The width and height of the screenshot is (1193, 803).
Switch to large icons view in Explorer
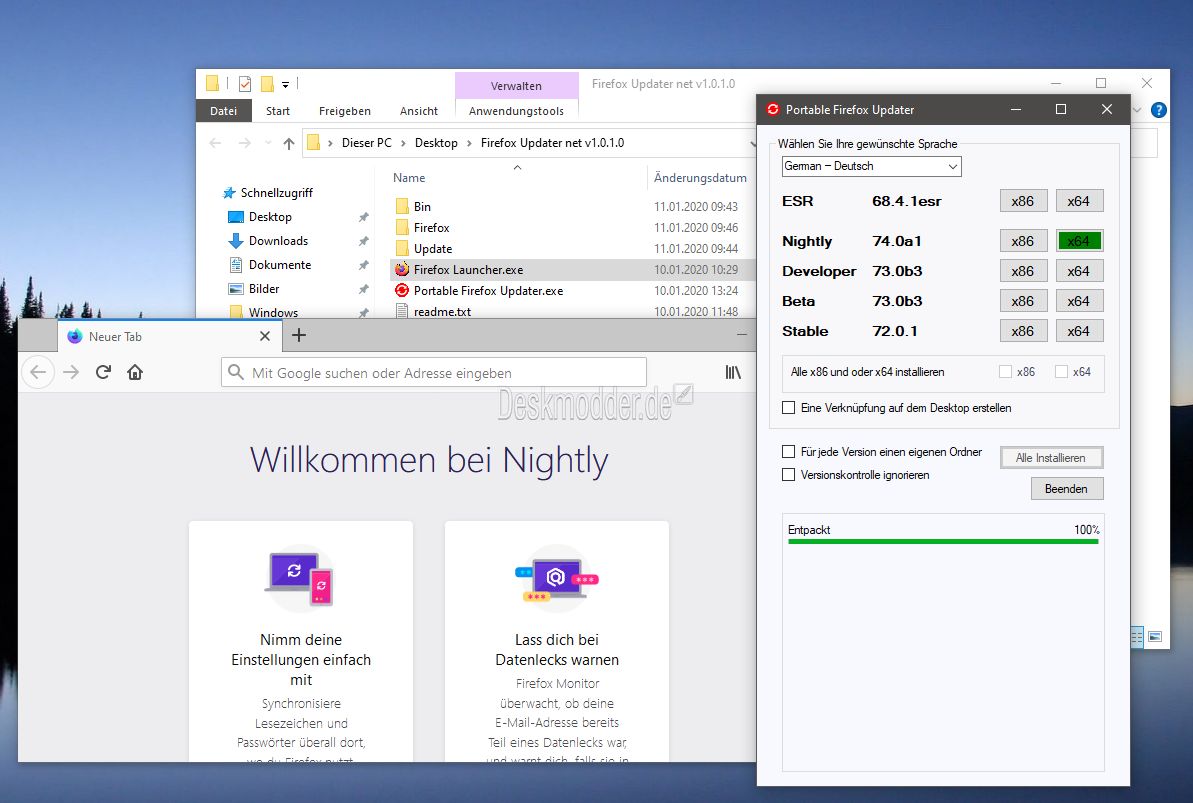tap(1155, 636)
